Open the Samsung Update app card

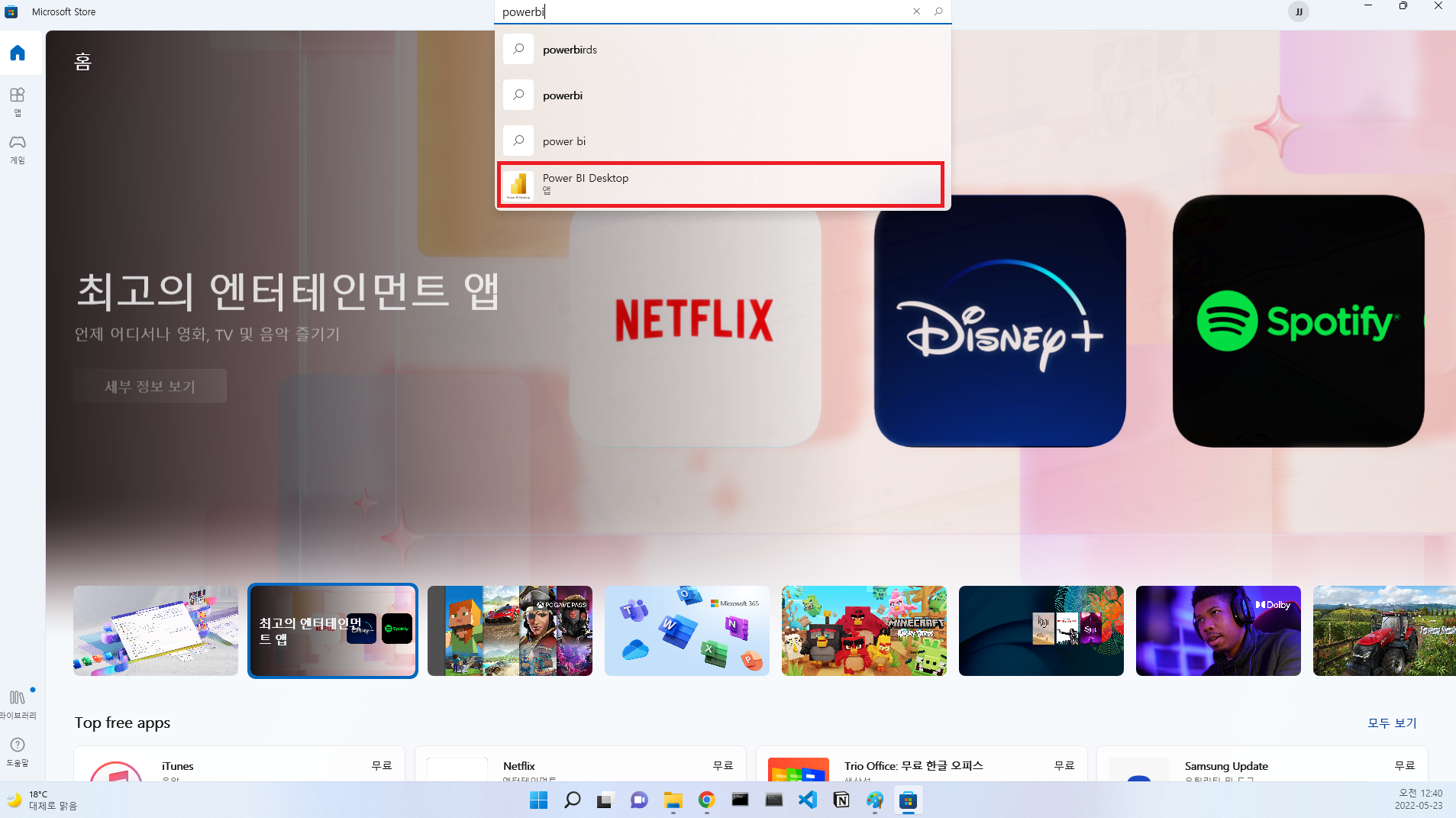(x=1262, y=764)
